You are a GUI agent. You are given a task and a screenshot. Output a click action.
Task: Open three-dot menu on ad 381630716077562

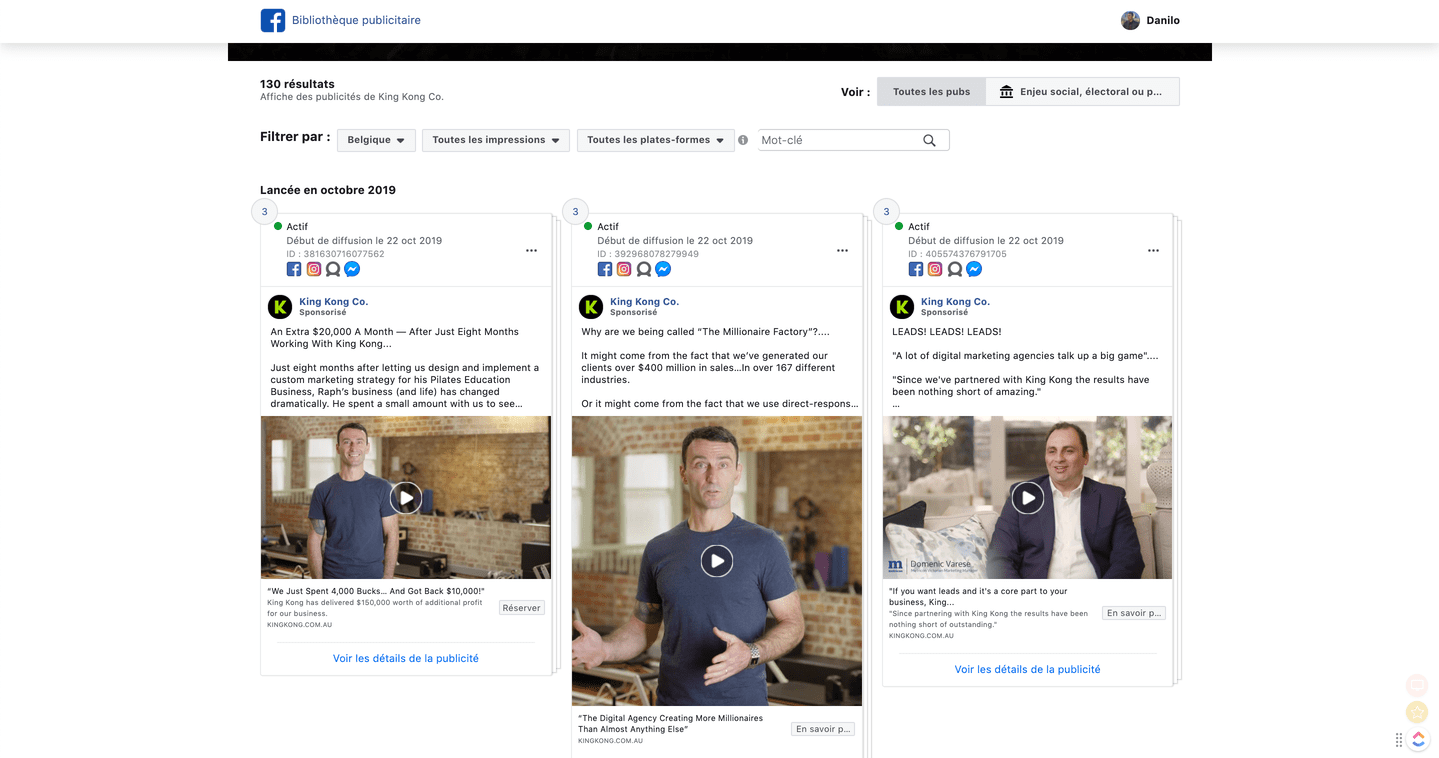(532, 251)
